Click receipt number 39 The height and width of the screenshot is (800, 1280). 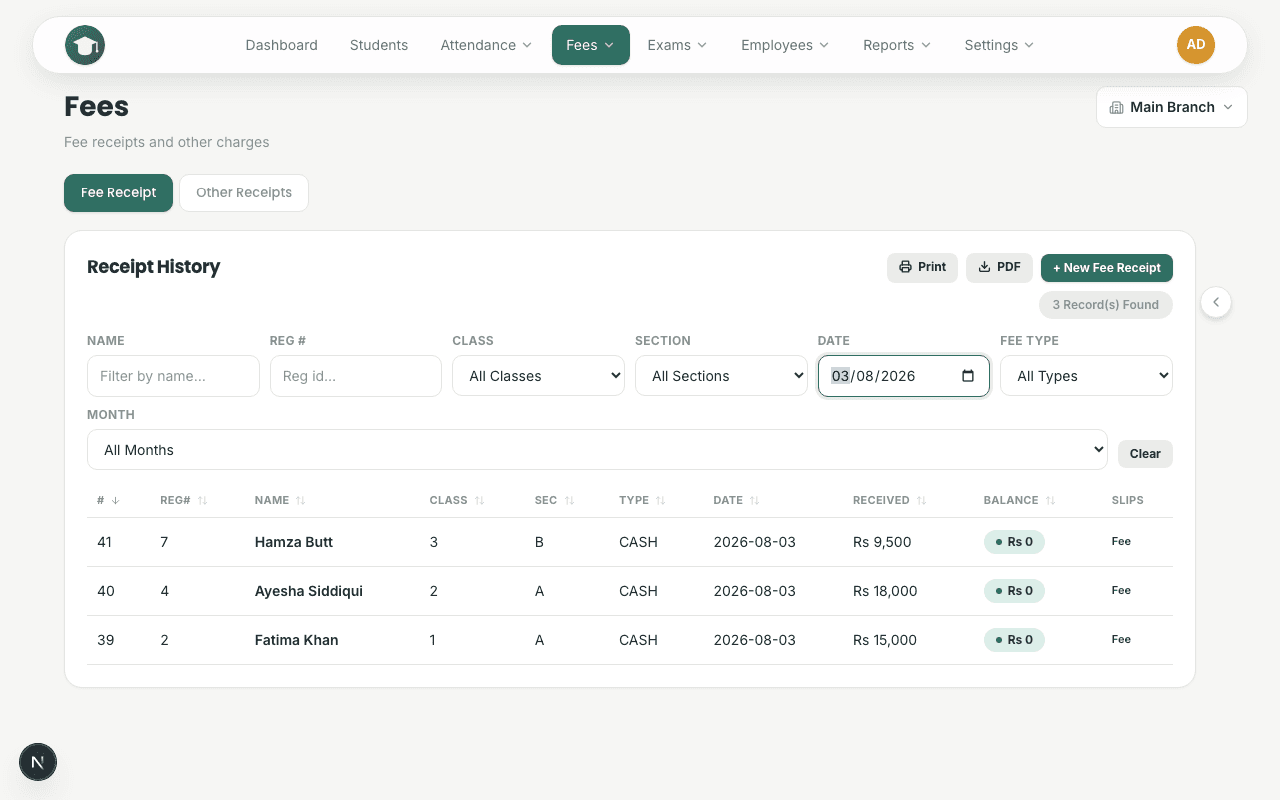click(x=106, y=640)
